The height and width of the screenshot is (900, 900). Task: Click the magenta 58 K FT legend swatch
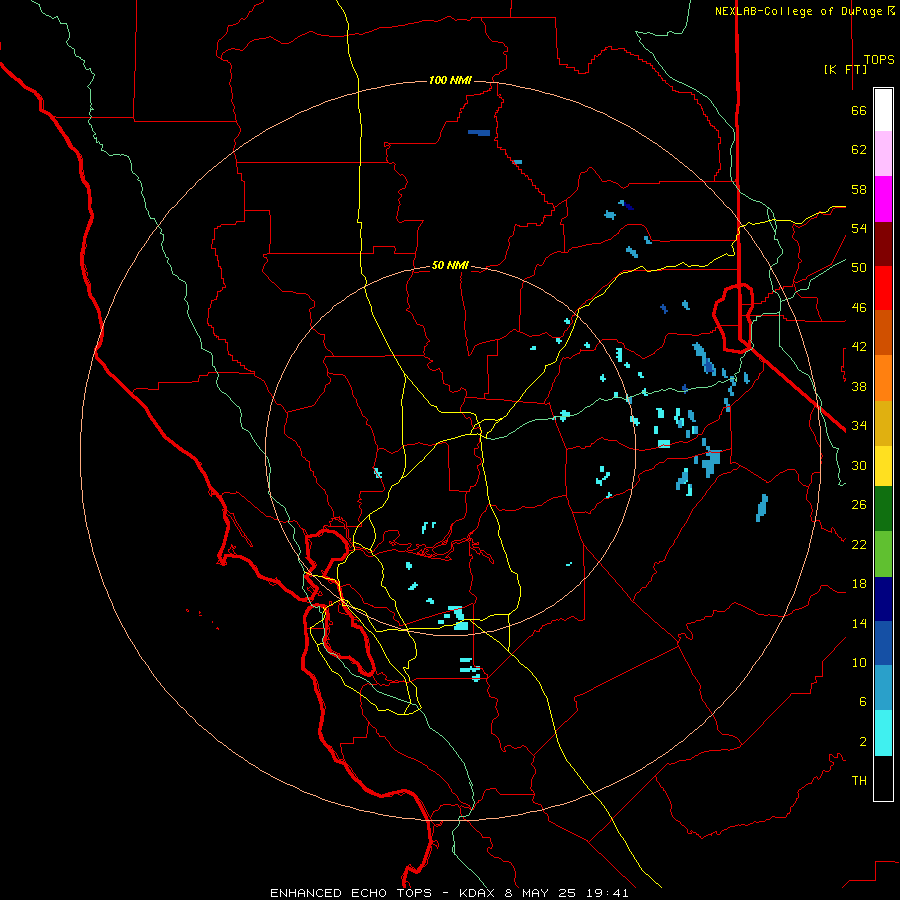[x=883, y=199]
